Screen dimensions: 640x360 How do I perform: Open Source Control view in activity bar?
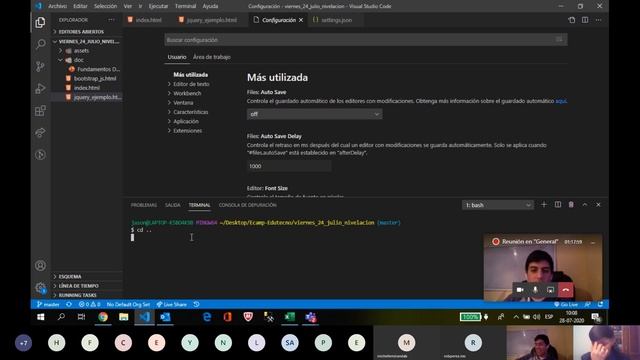tap(40, 66)
